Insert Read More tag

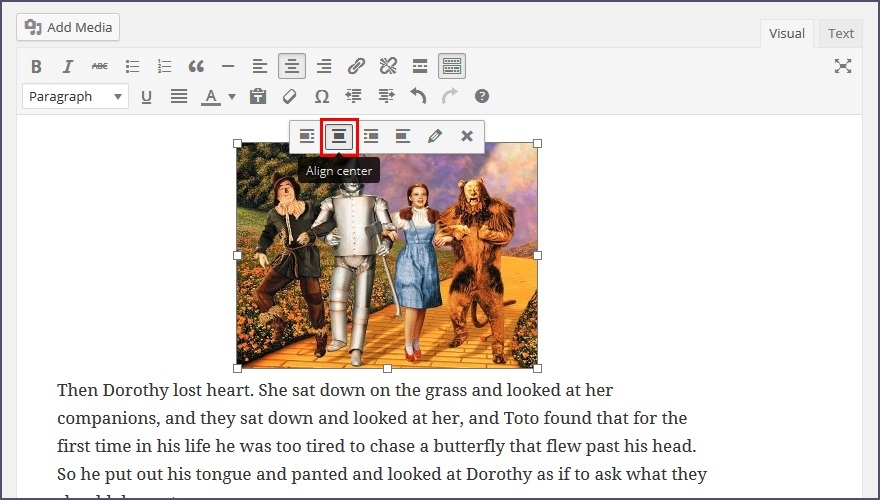(x=420, y=67)
